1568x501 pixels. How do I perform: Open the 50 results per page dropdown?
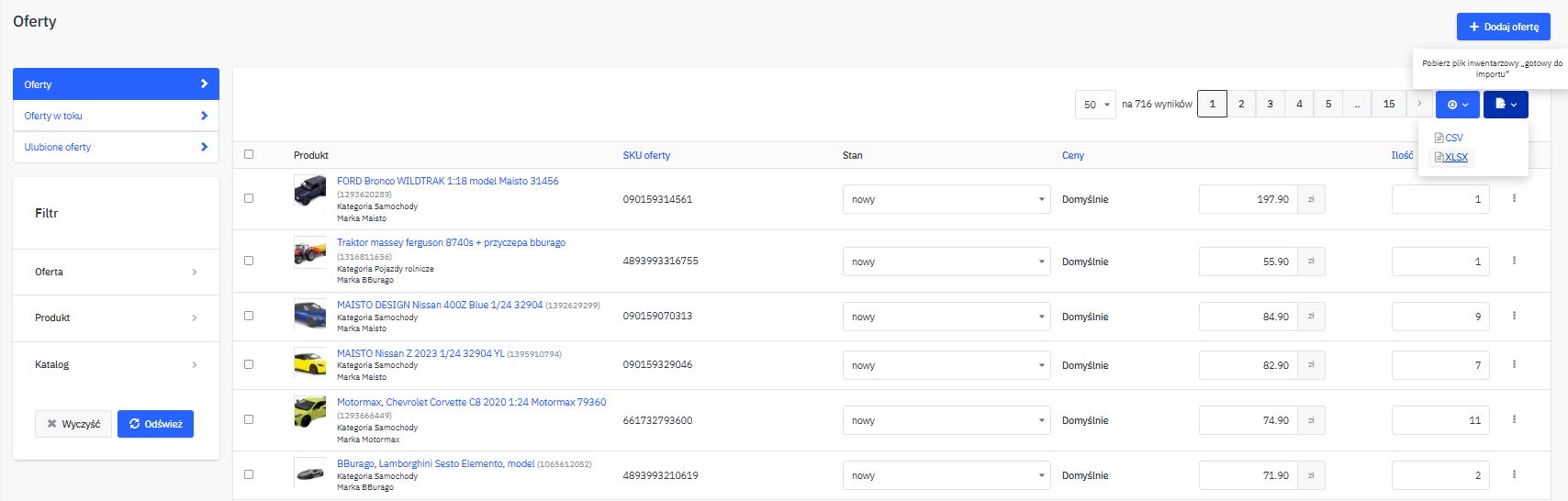tap(1095, 105)
